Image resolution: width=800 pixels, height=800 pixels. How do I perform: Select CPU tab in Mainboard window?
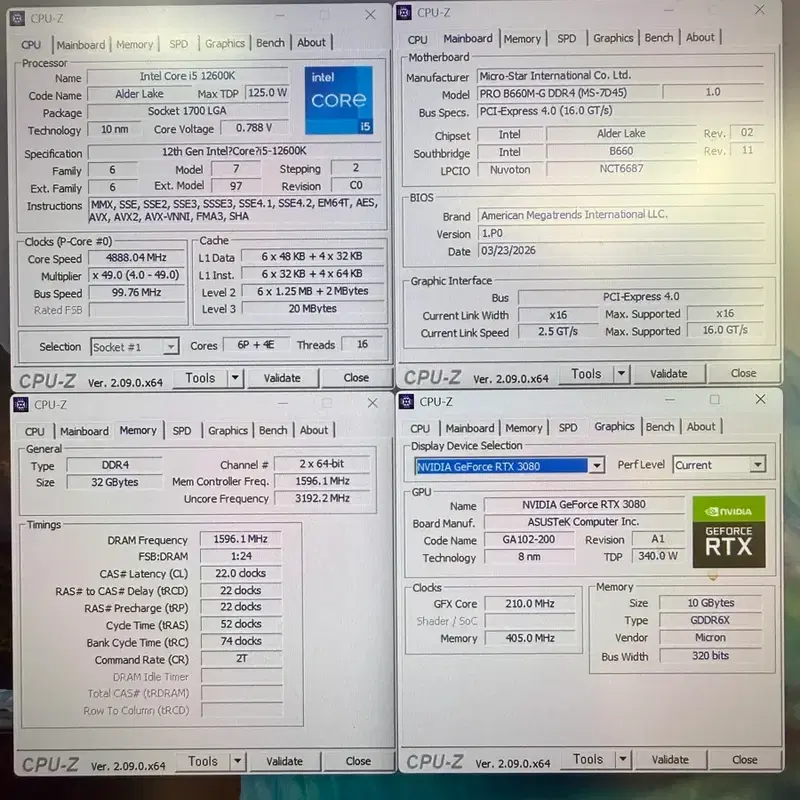tap(417, 39)
